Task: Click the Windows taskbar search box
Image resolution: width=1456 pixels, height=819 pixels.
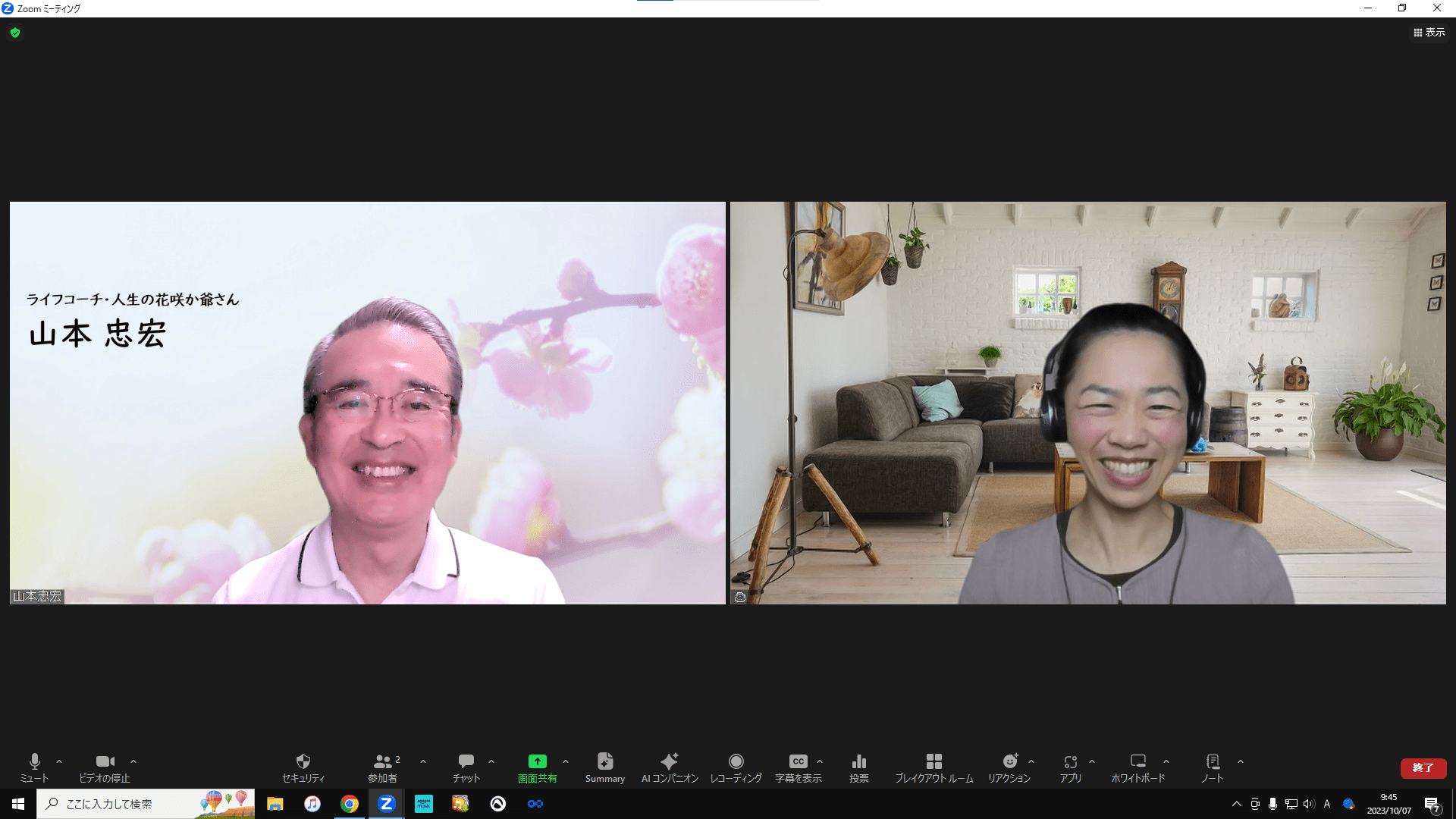Action: tap(121, 804)
